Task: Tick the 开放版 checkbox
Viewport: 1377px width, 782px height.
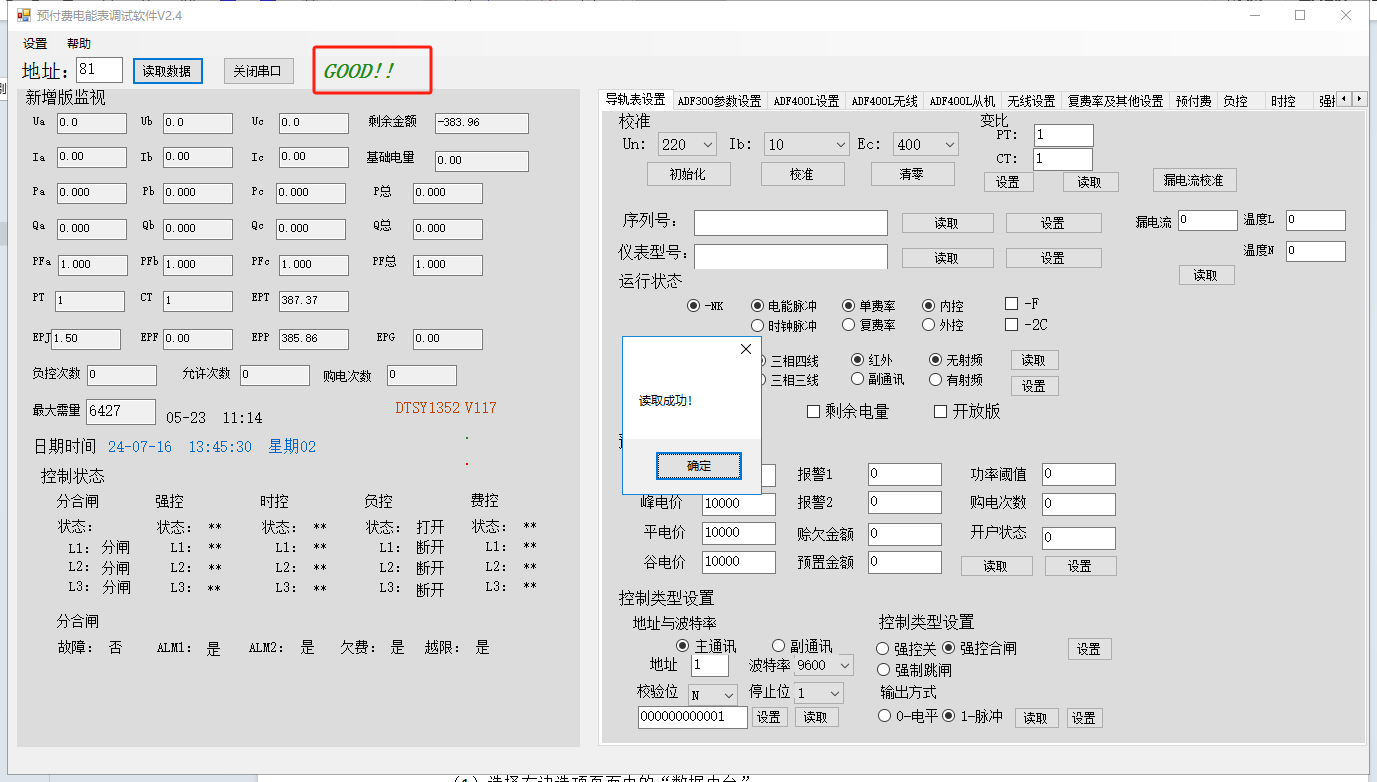Action: (x=940, y=412)
